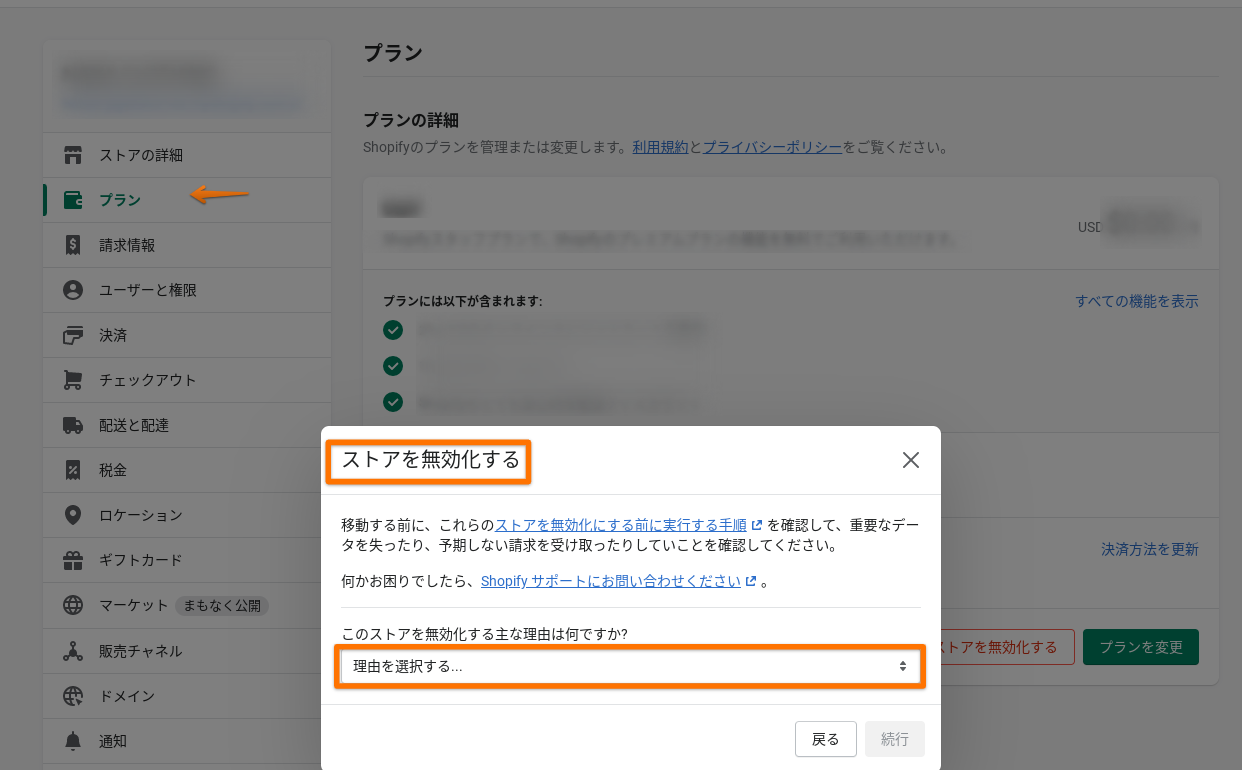Click the red ストアを無効化する button behind dialog
1242x770 pixels.
click(x=1007, y=647)
